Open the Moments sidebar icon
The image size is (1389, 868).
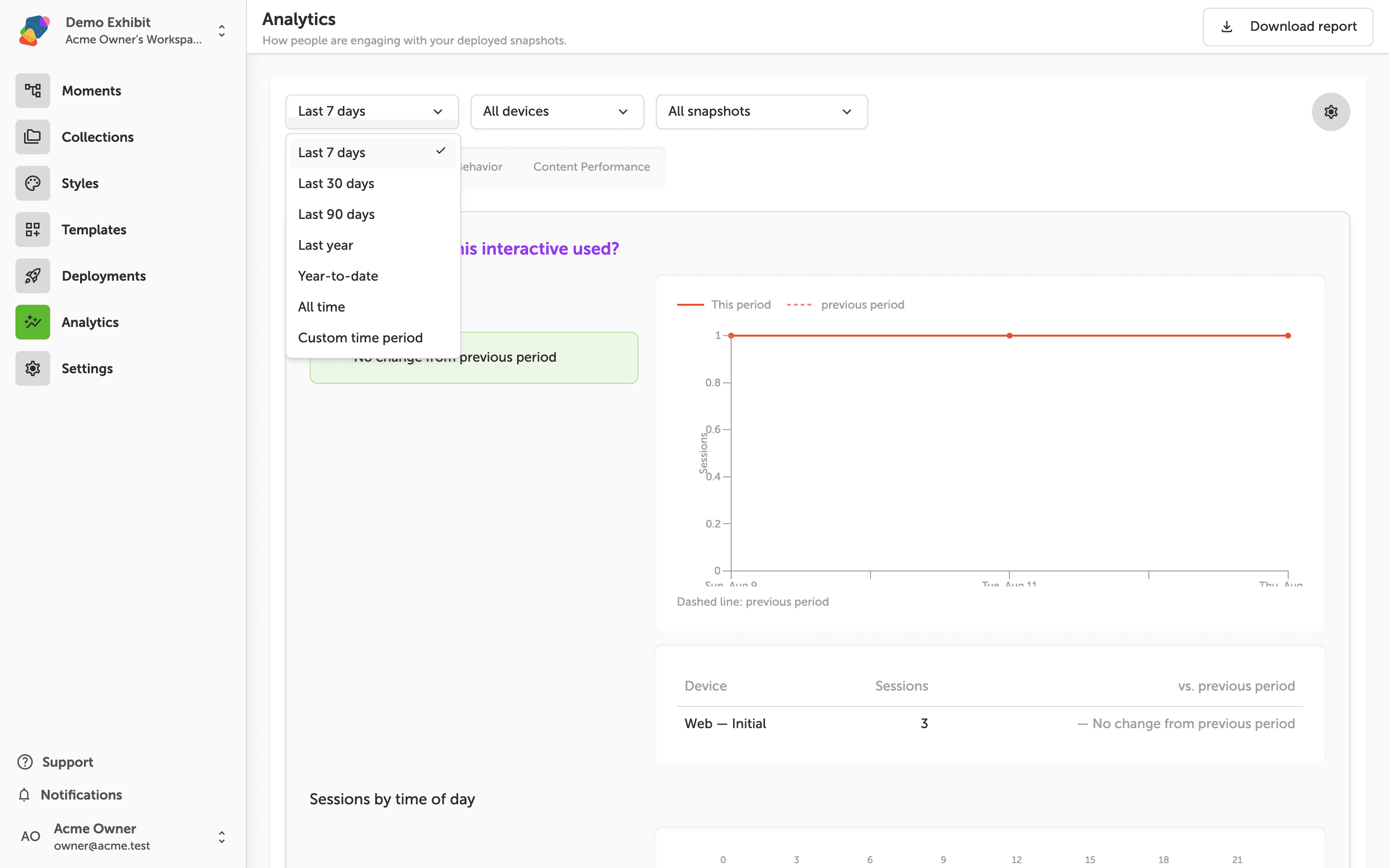pos(33,91)
